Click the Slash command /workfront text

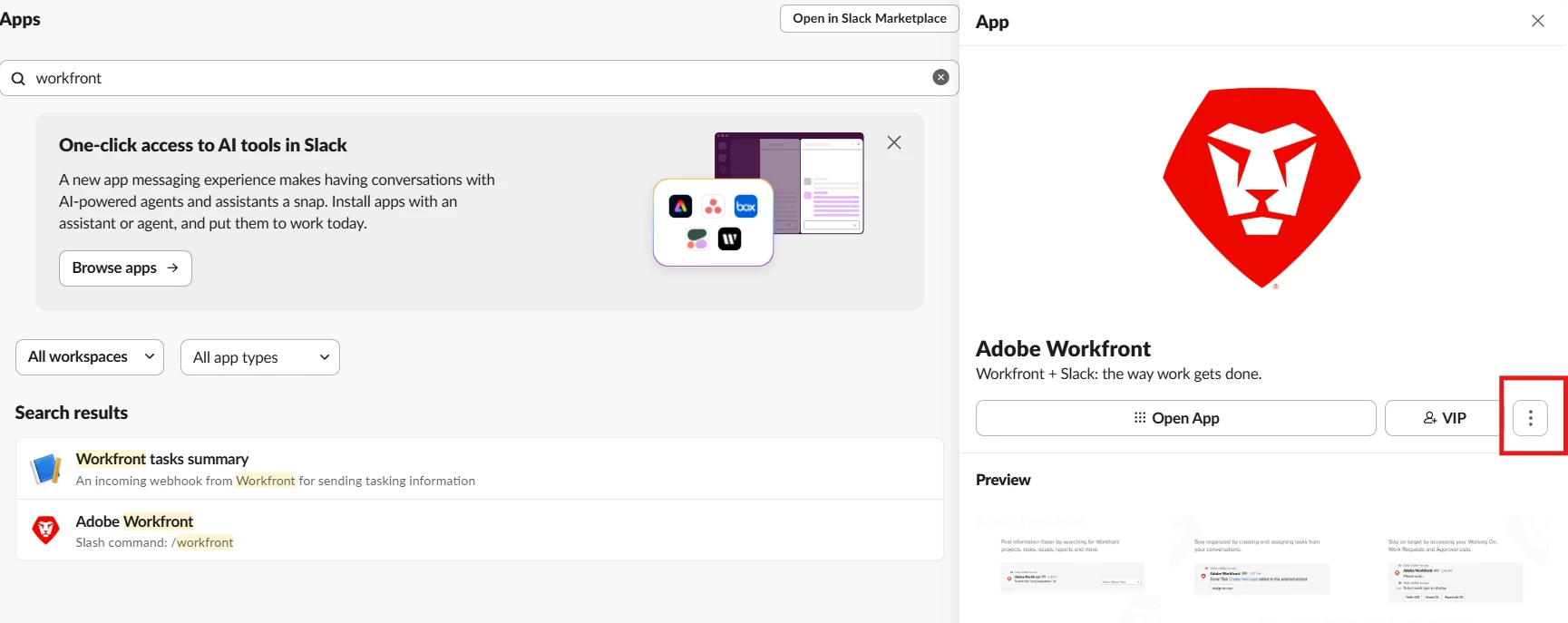click(x=154, y=542)
